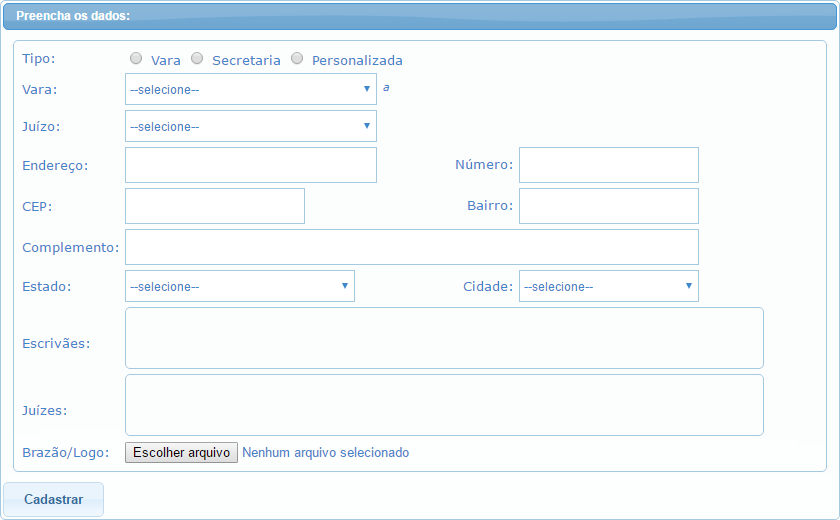Select the Vara radio option
Viewport: 840px width, 520px height.
(136, 59)
